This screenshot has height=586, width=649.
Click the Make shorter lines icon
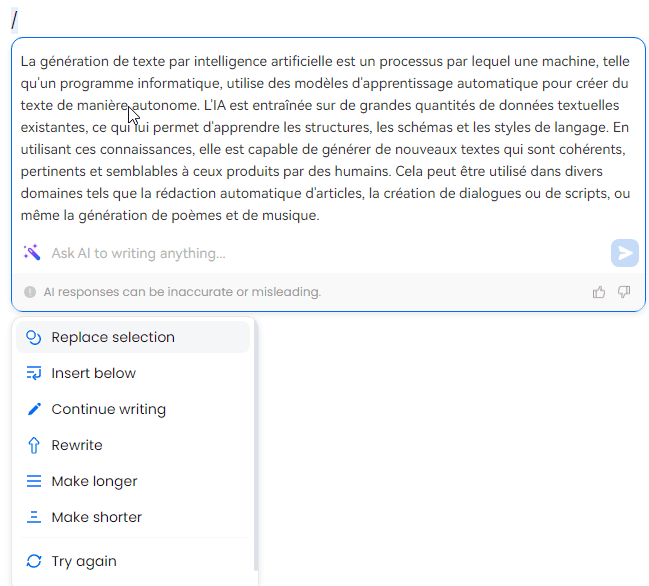[34, 517]
